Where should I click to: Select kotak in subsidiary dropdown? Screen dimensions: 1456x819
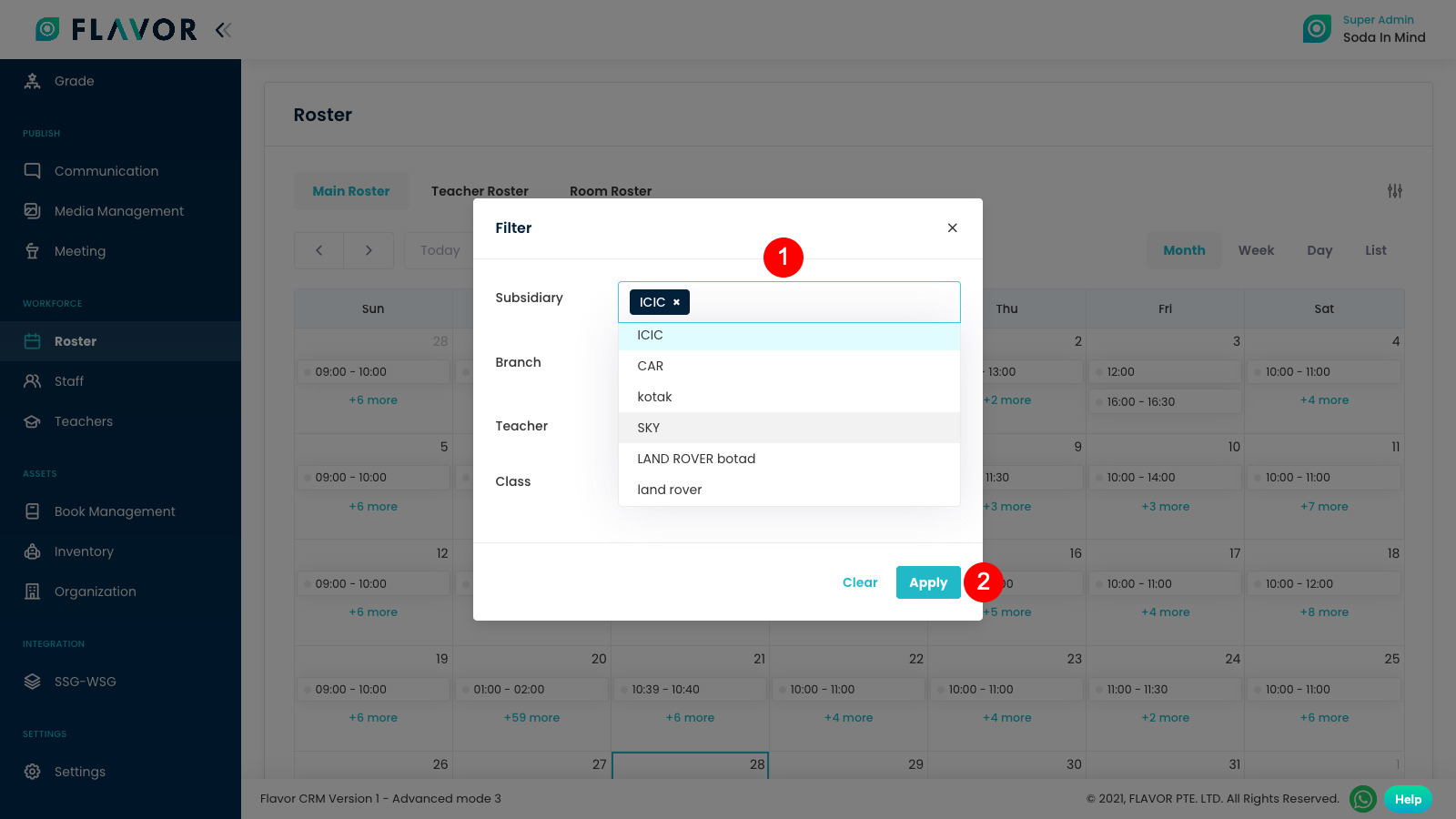pyautogui.click(x=789, y=397)
